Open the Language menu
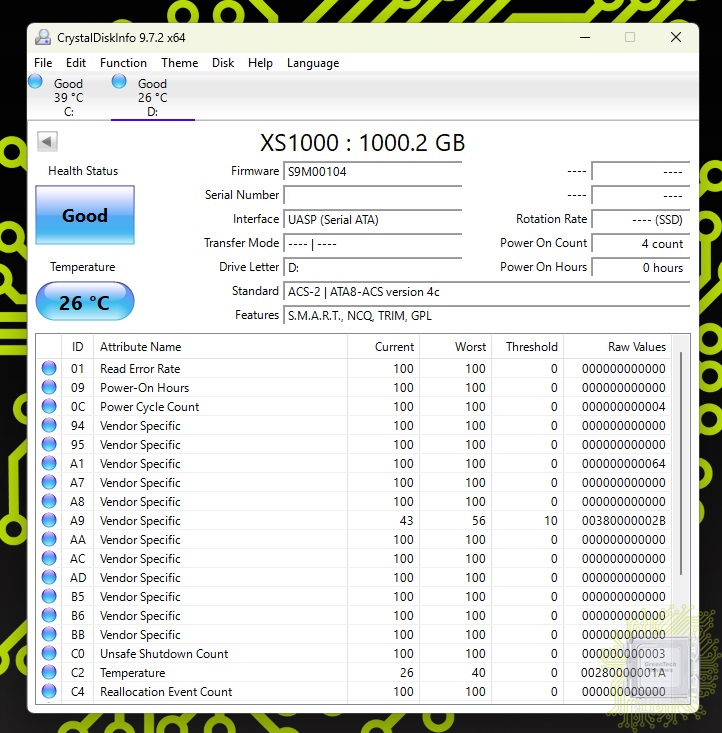 click(313, 63)
